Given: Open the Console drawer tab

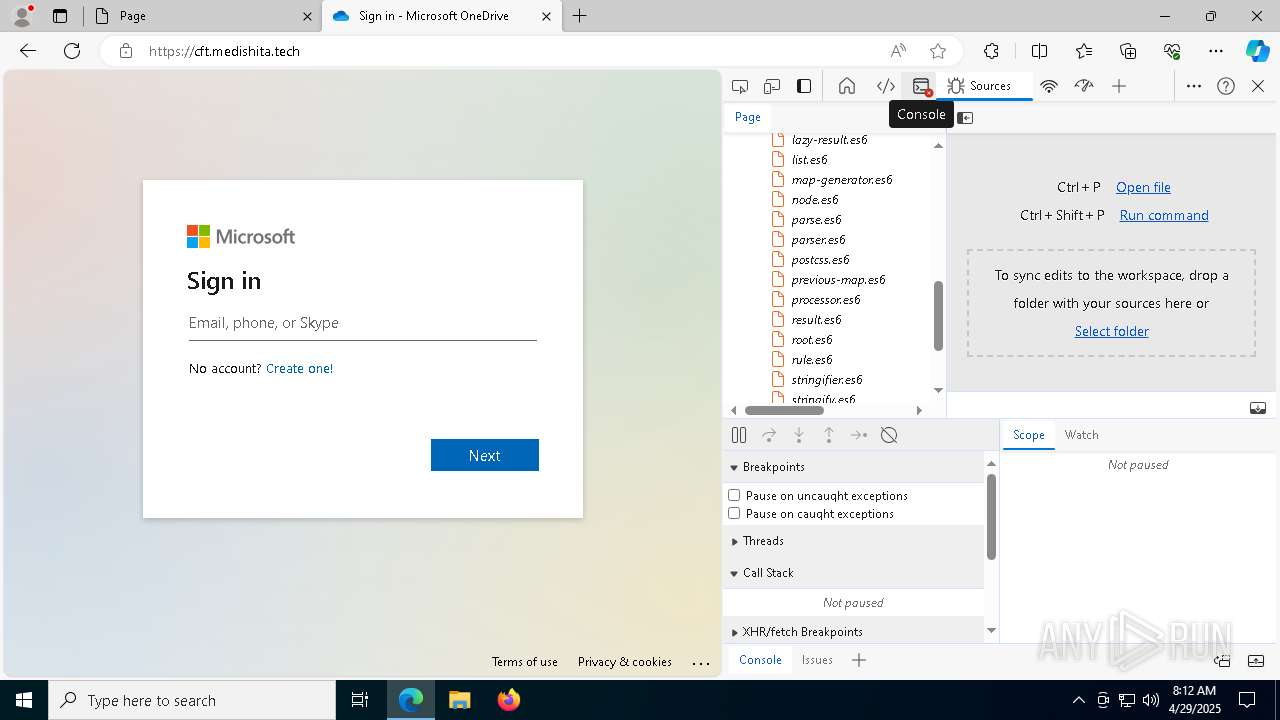Looking at the screenshot, I should click(760, 660).
